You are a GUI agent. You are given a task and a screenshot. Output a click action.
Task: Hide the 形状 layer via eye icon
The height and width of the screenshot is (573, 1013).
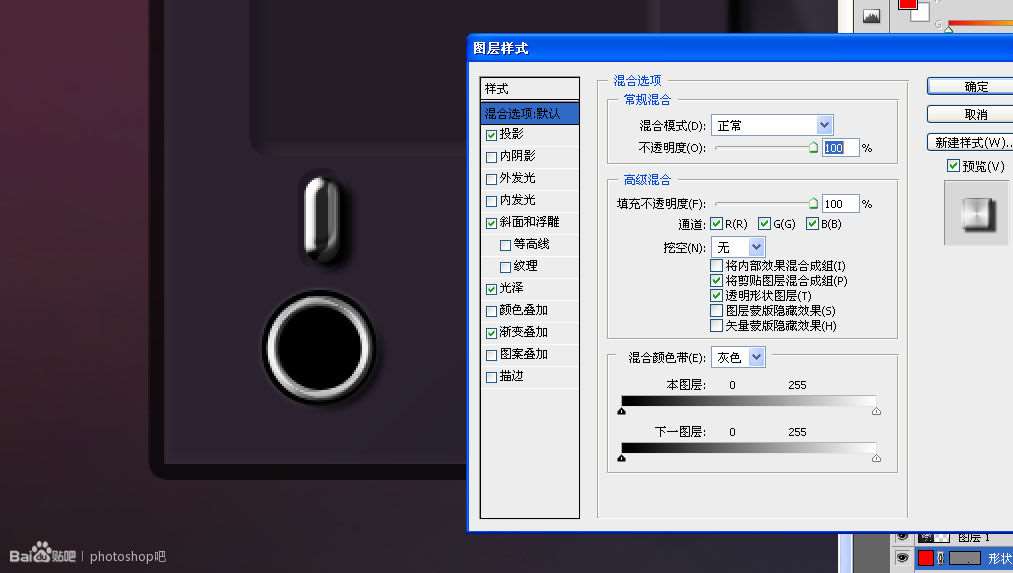point(903,557)
